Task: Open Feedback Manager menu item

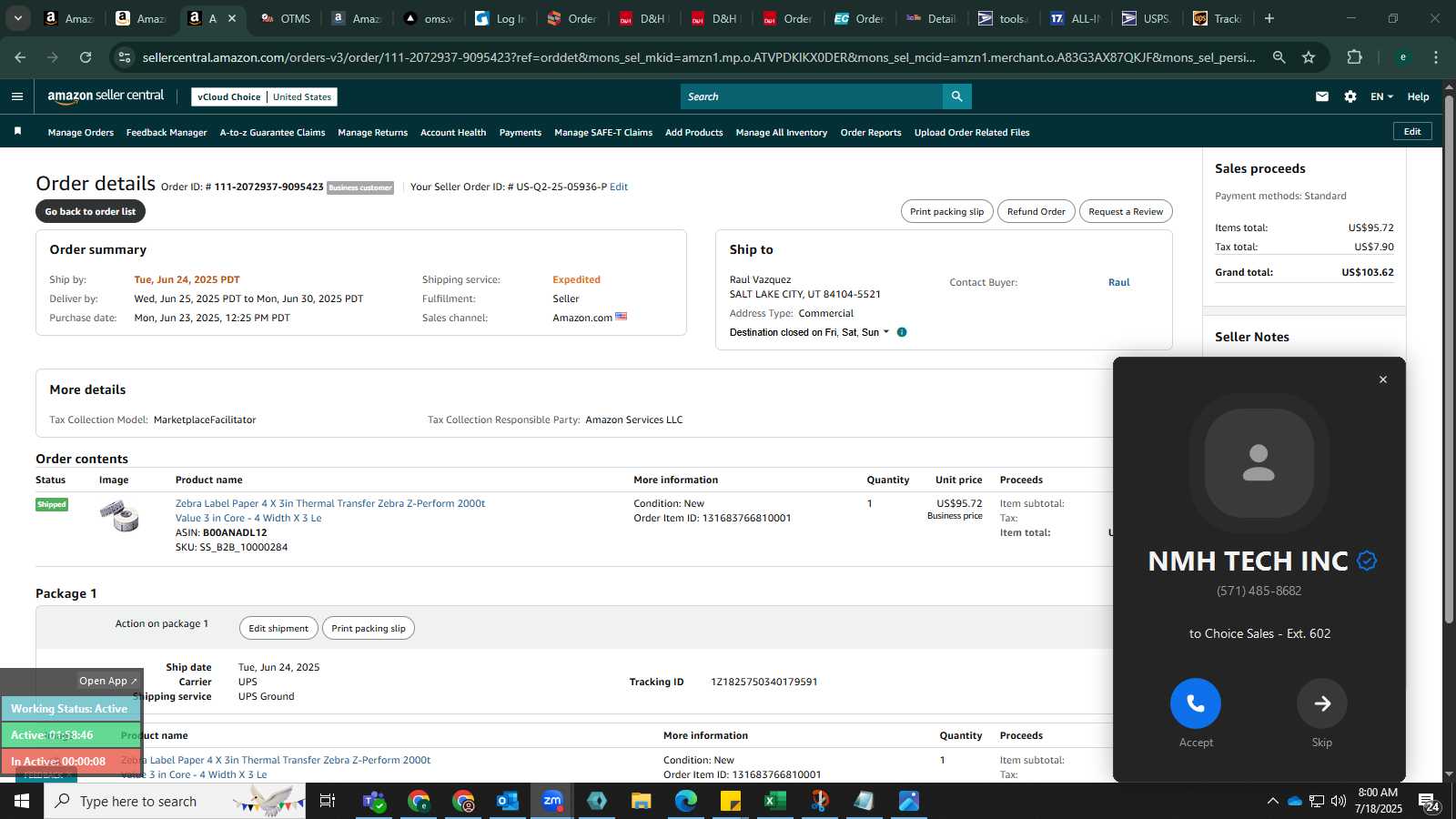Action: [x=167, y=133]
